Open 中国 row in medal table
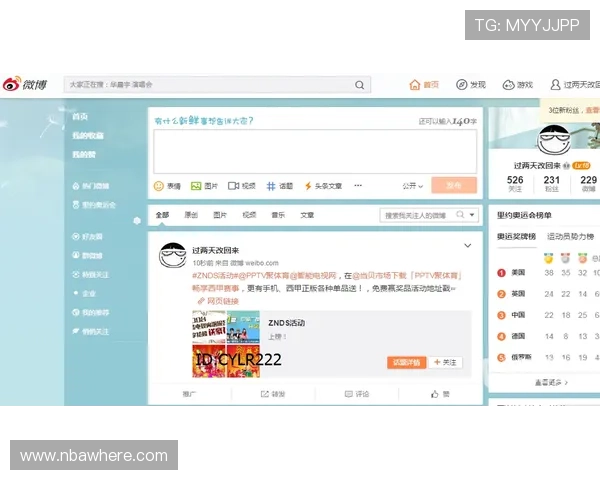The width and height of the screenshot is (600, 480). coord(548,315)
